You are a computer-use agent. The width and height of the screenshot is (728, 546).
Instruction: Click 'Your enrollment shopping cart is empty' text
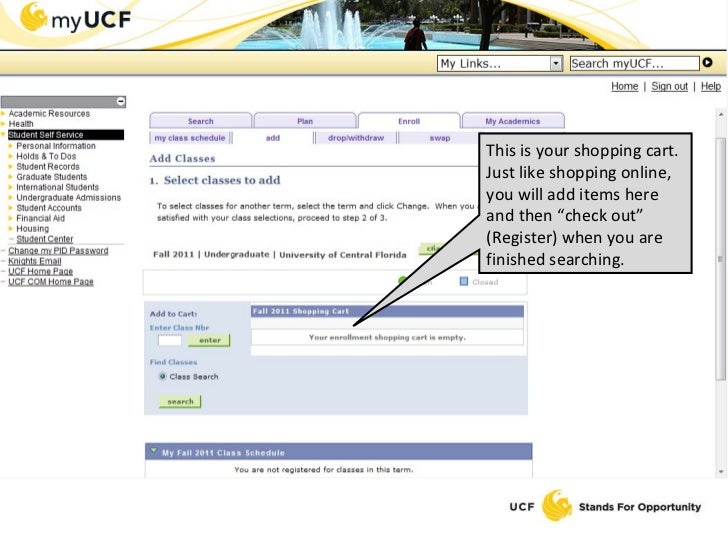387,338
